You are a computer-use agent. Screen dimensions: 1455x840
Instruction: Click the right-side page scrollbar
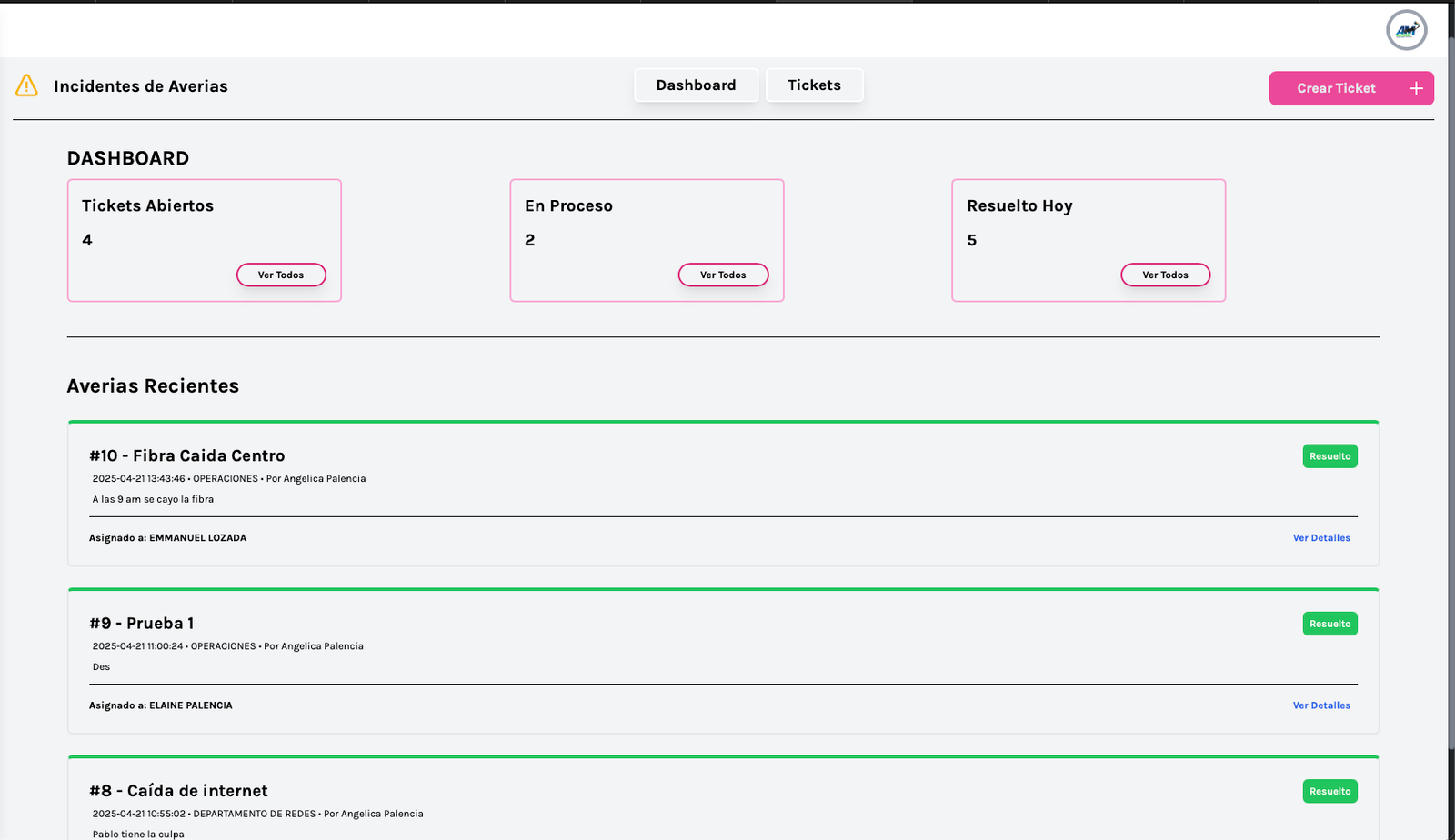coord(1450,418)
